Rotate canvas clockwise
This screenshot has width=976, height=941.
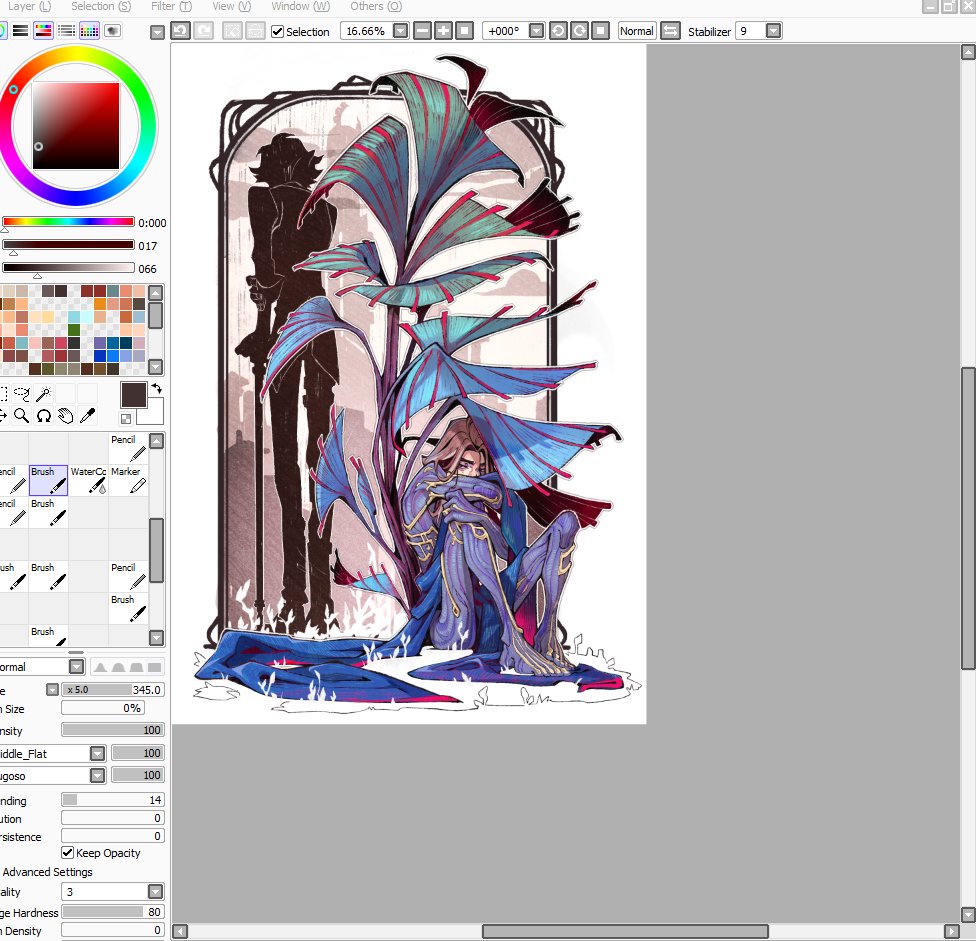pos(580,30)
